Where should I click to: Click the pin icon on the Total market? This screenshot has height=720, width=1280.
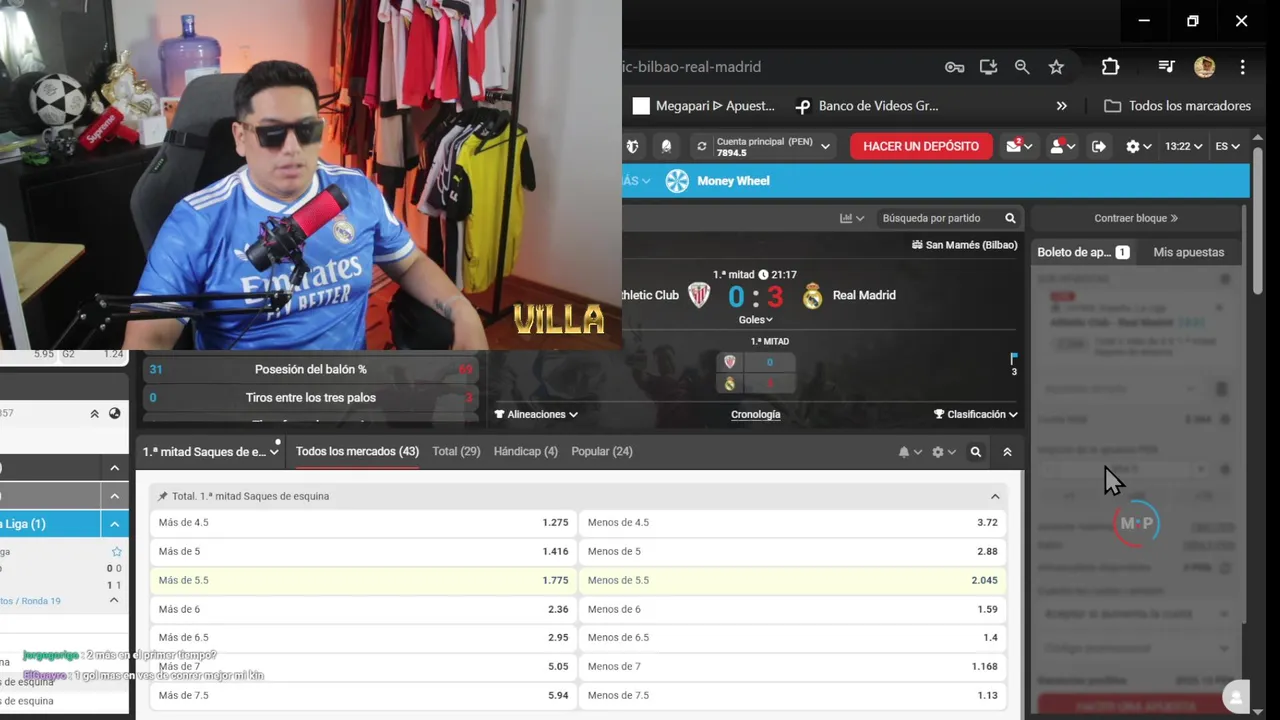pos(163,496)
